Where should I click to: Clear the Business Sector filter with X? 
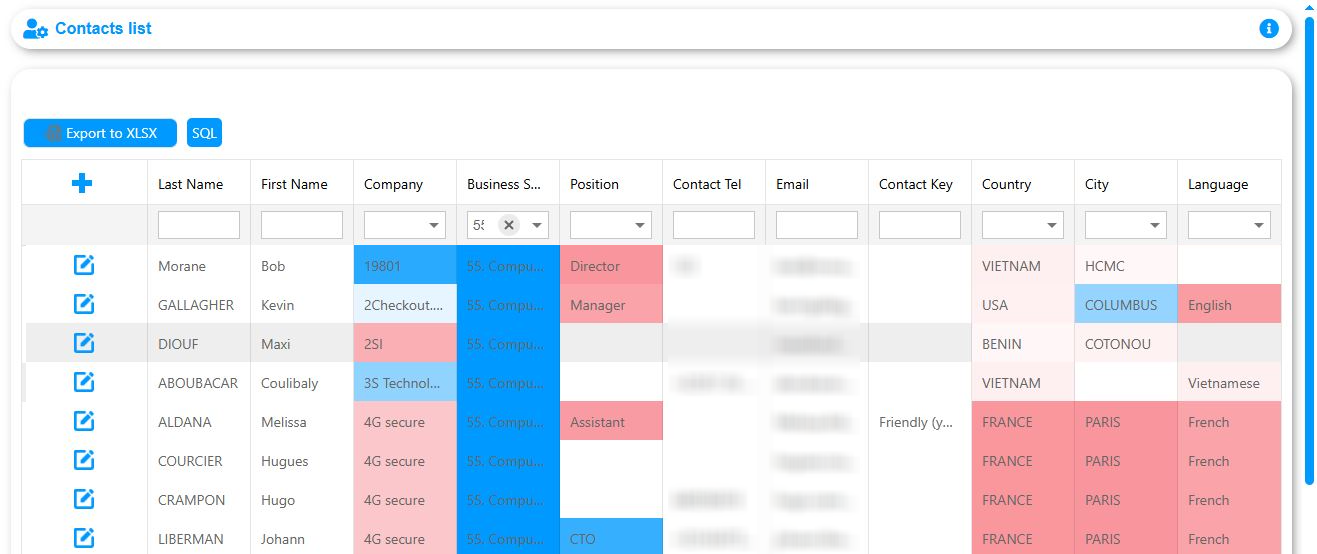pyautogui.click(x=509, y=225)
